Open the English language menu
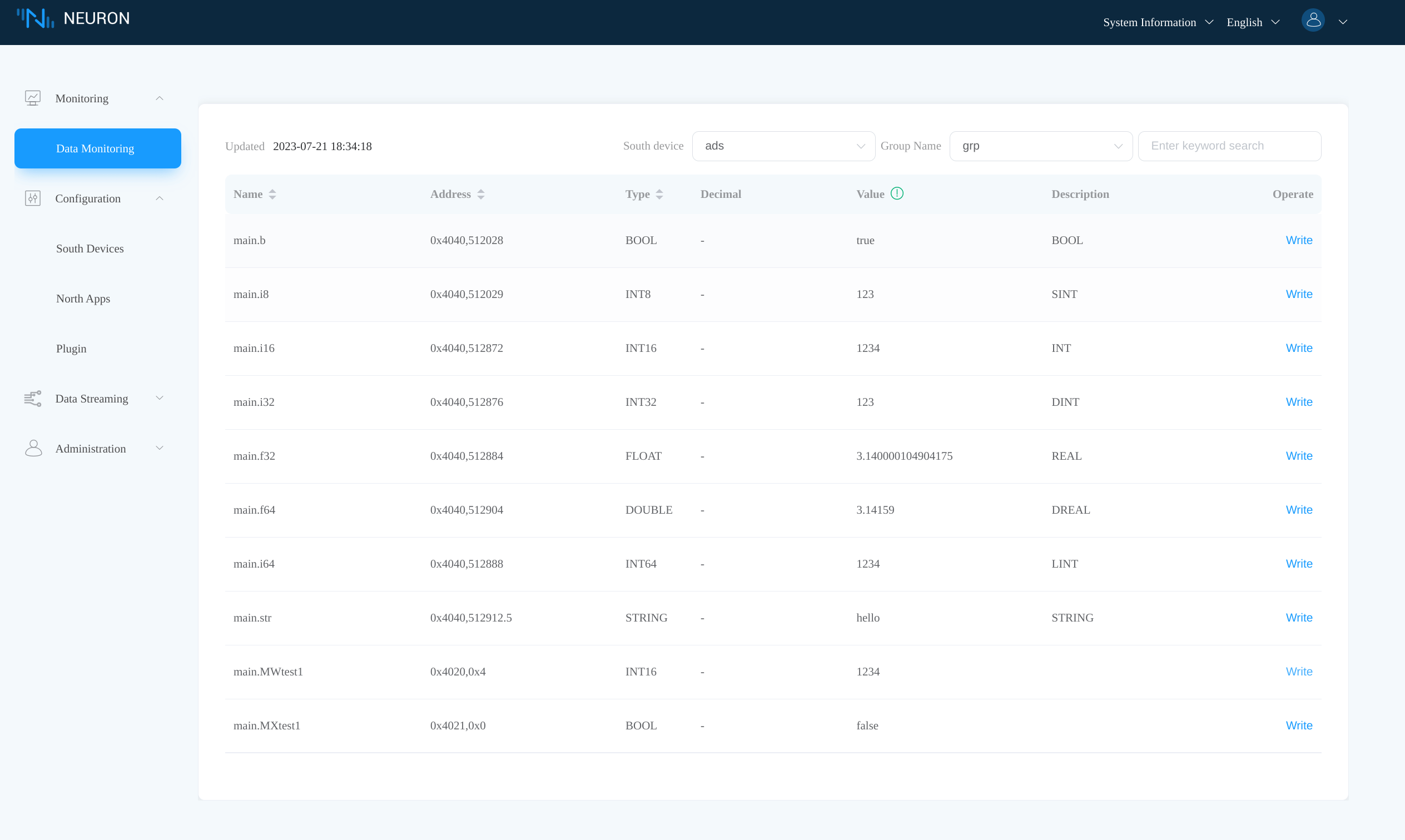 coord(1253,22)
